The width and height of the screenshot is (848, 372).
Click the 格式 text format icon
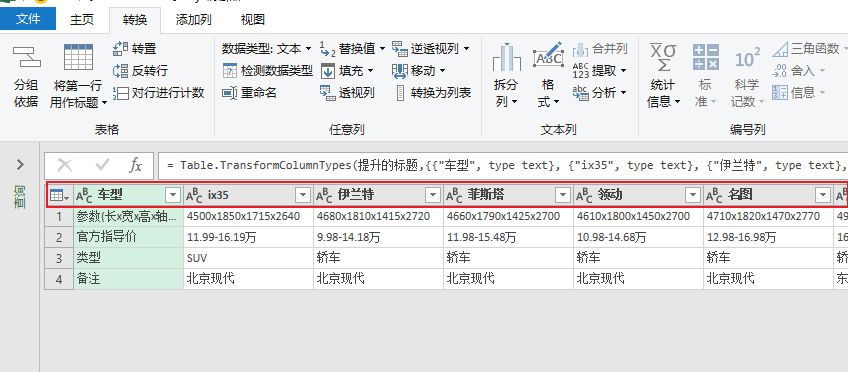[548, 56]
